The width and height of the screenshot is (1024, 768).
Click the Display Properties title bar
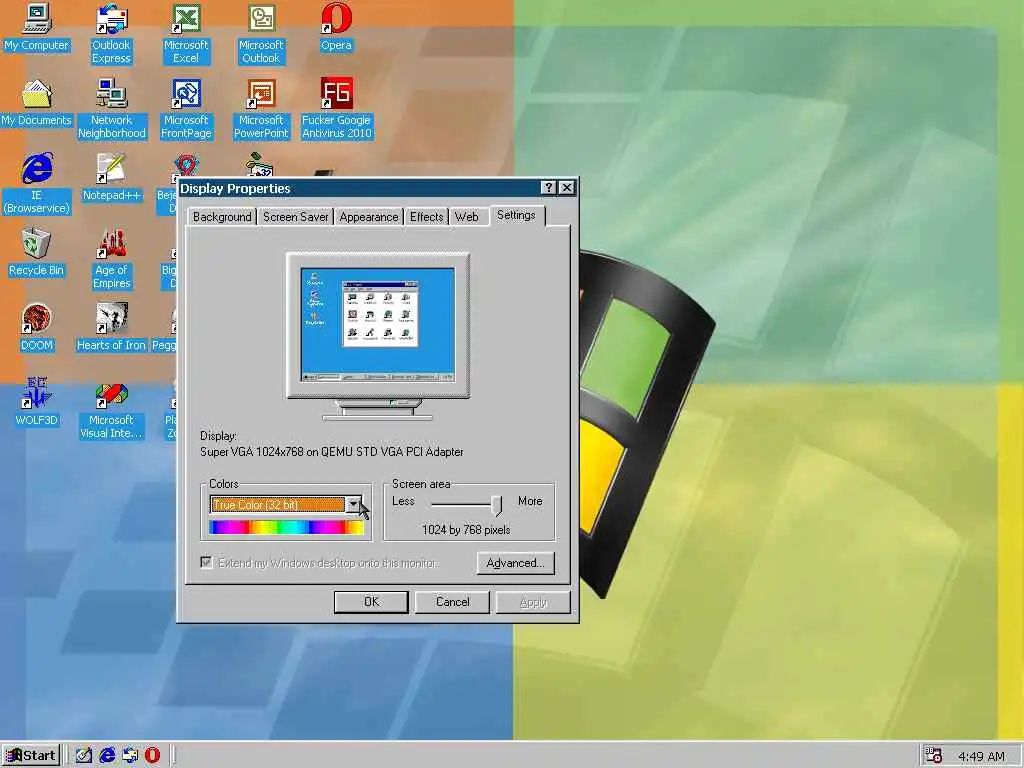click(359, 188)
